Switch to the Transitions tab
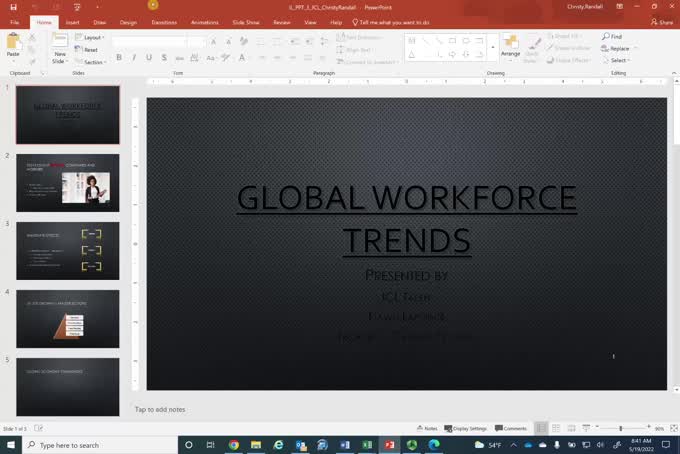680x454 pixels. 164,22
